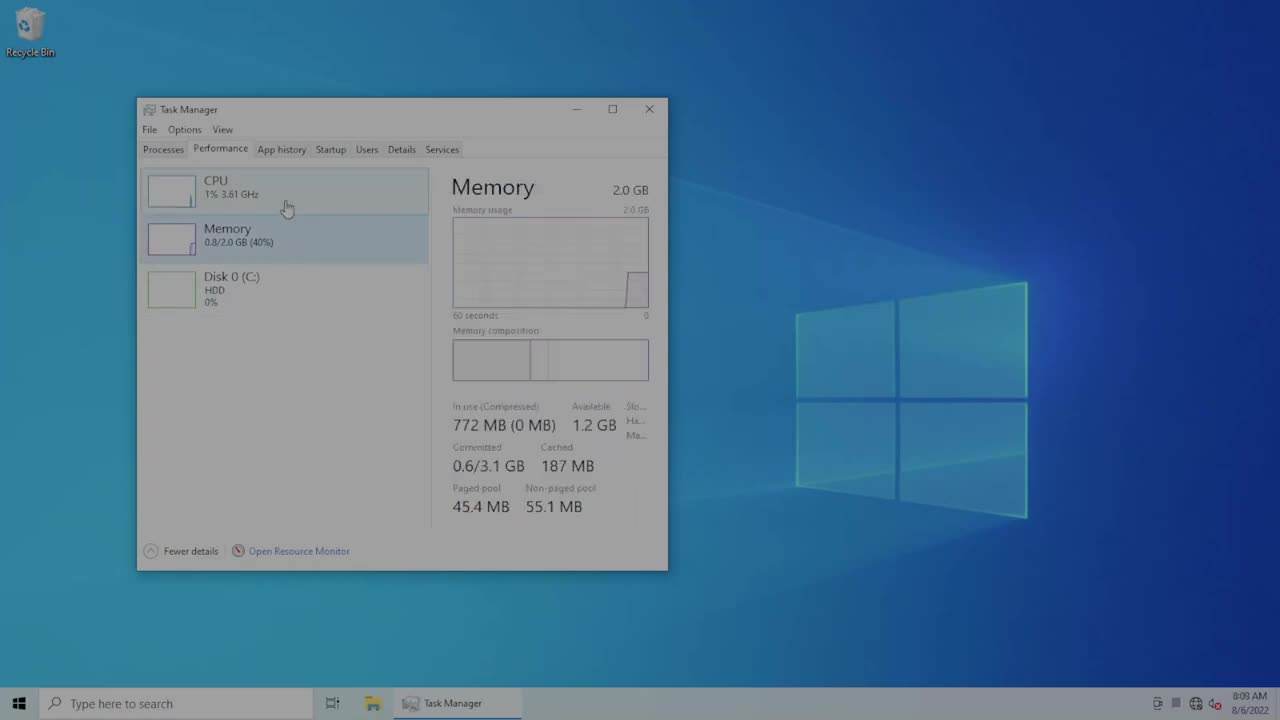
Task: Click the taskbar search box
Action: tap(176, 704)
